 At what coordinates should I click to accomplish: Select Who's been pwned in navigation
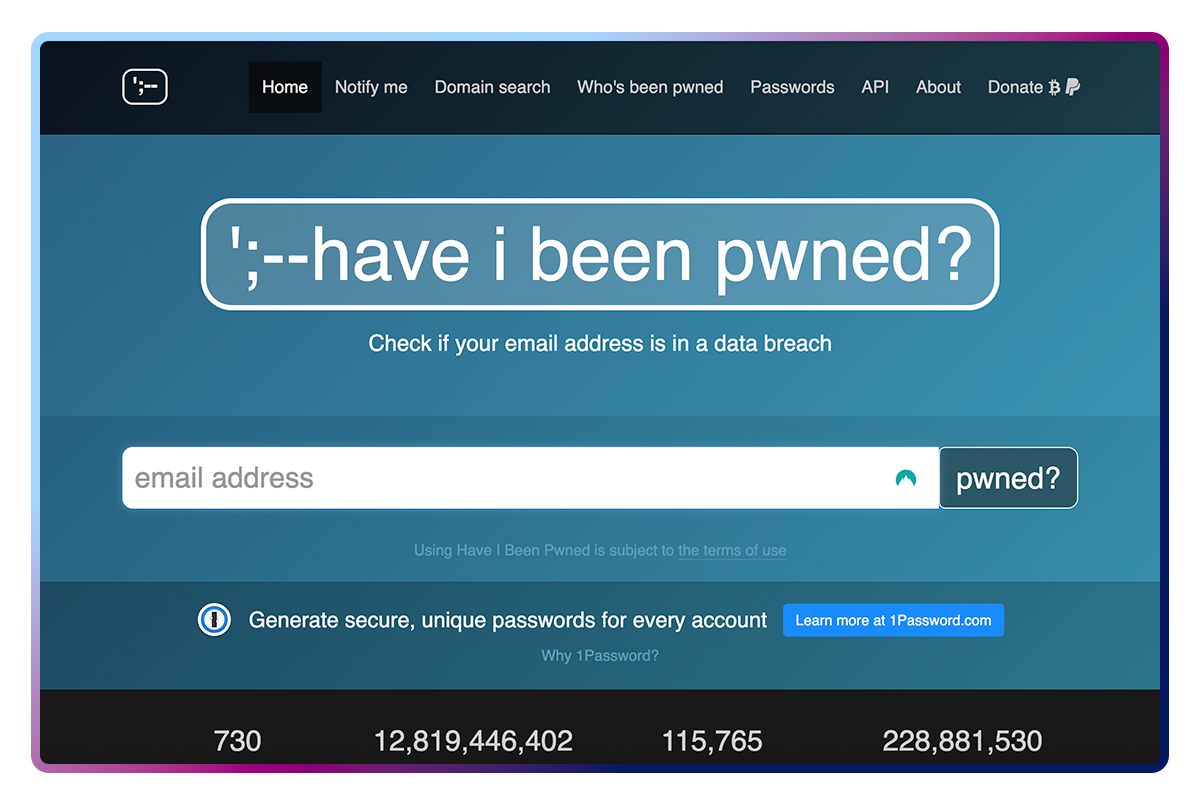650,87
